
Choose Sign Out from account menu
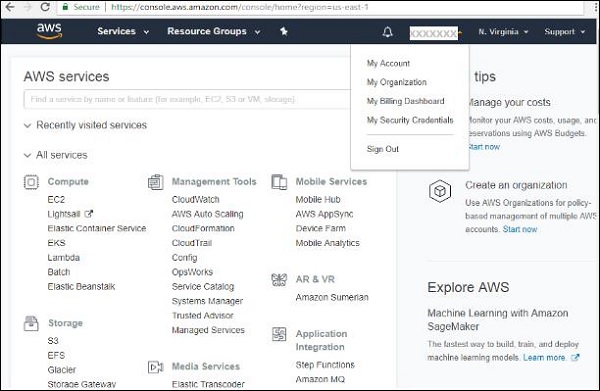click(x=383, y=149)
